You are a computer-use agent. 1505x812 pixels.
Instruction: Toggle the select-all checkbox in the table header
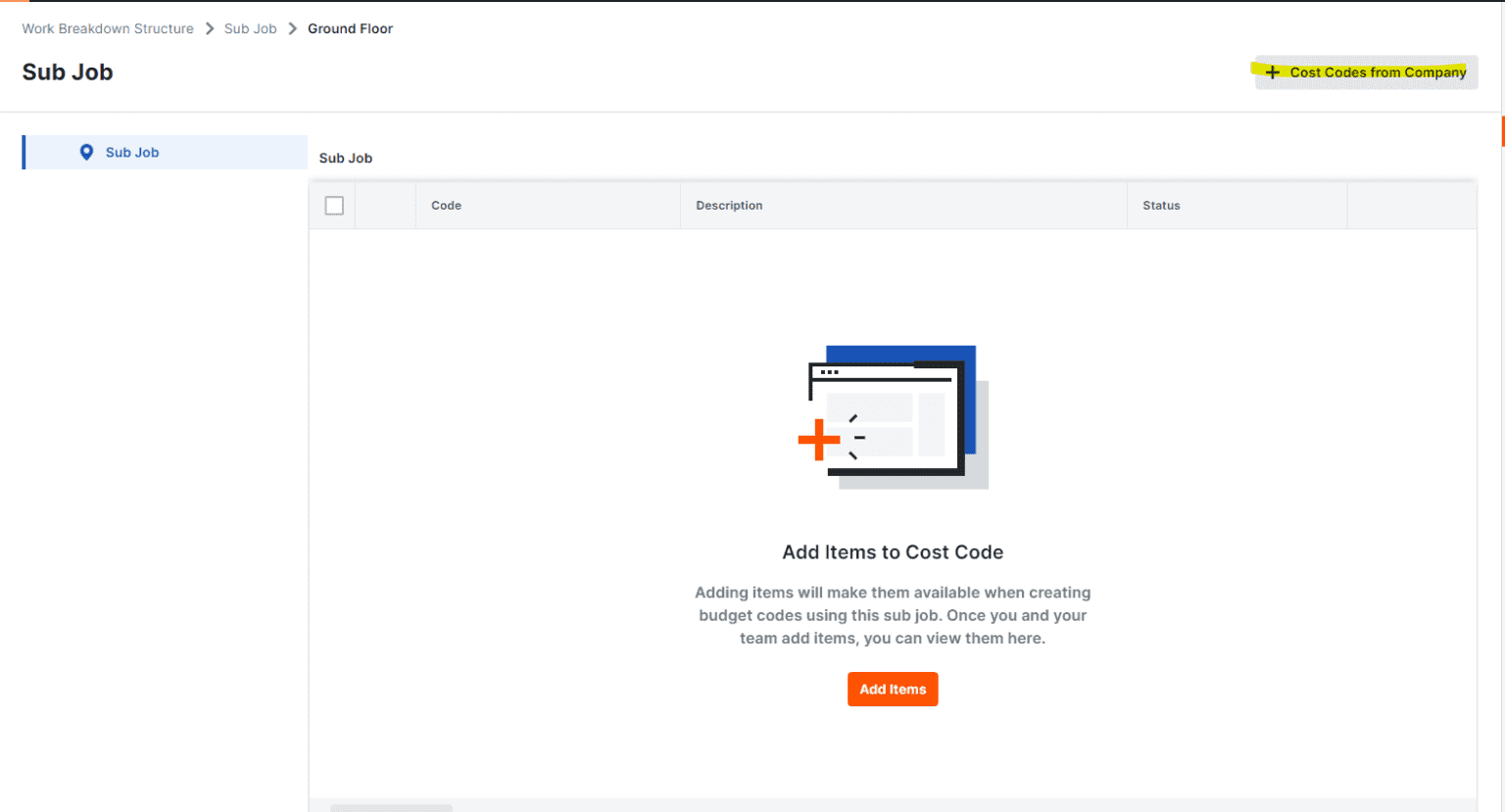coord(334,205)
